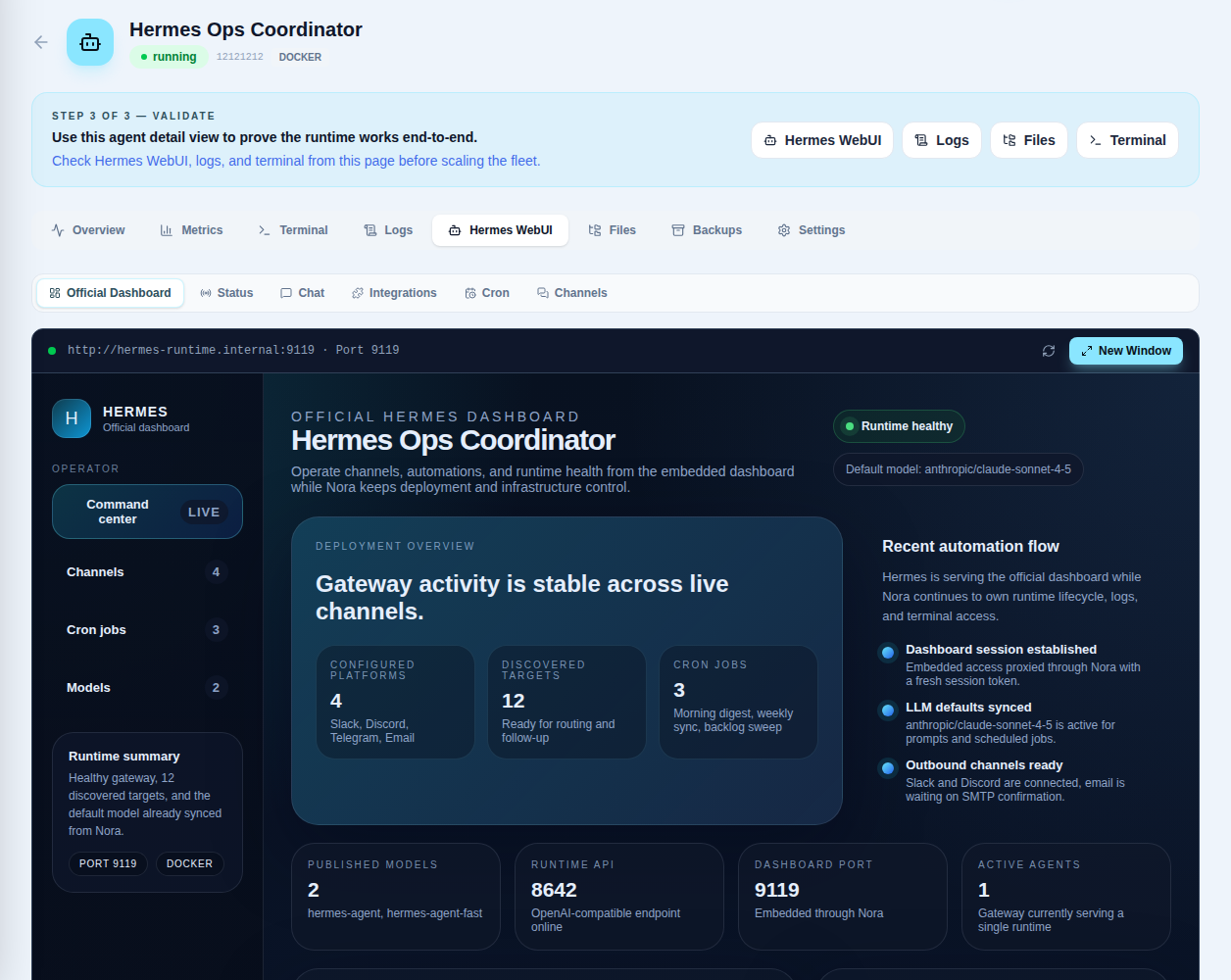This screenshot has height=980, width=1231.
Task: Click the Active Agents card
Action: click(1066, 897)
